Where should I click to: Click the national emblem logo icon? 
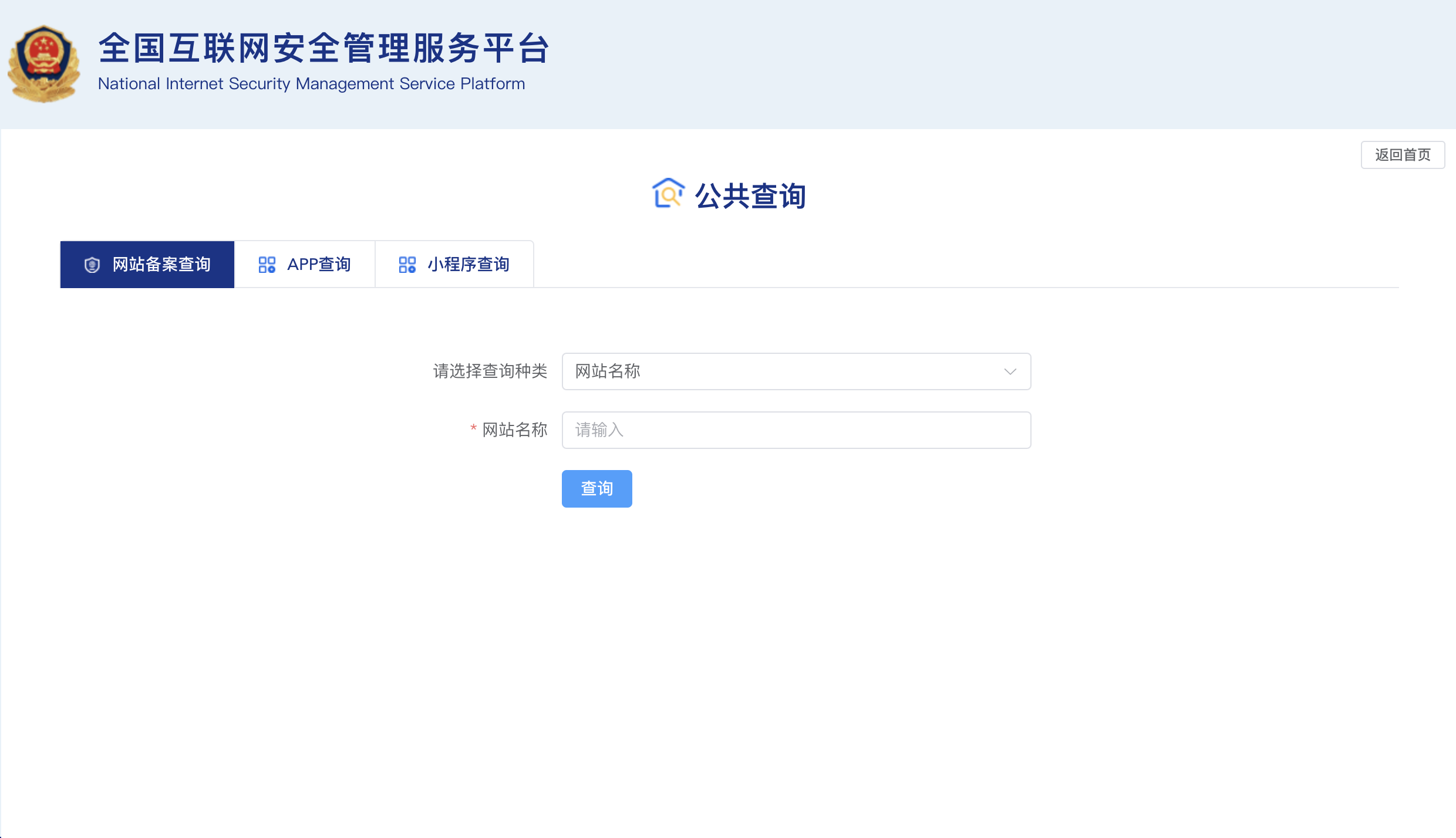(44, 63)
